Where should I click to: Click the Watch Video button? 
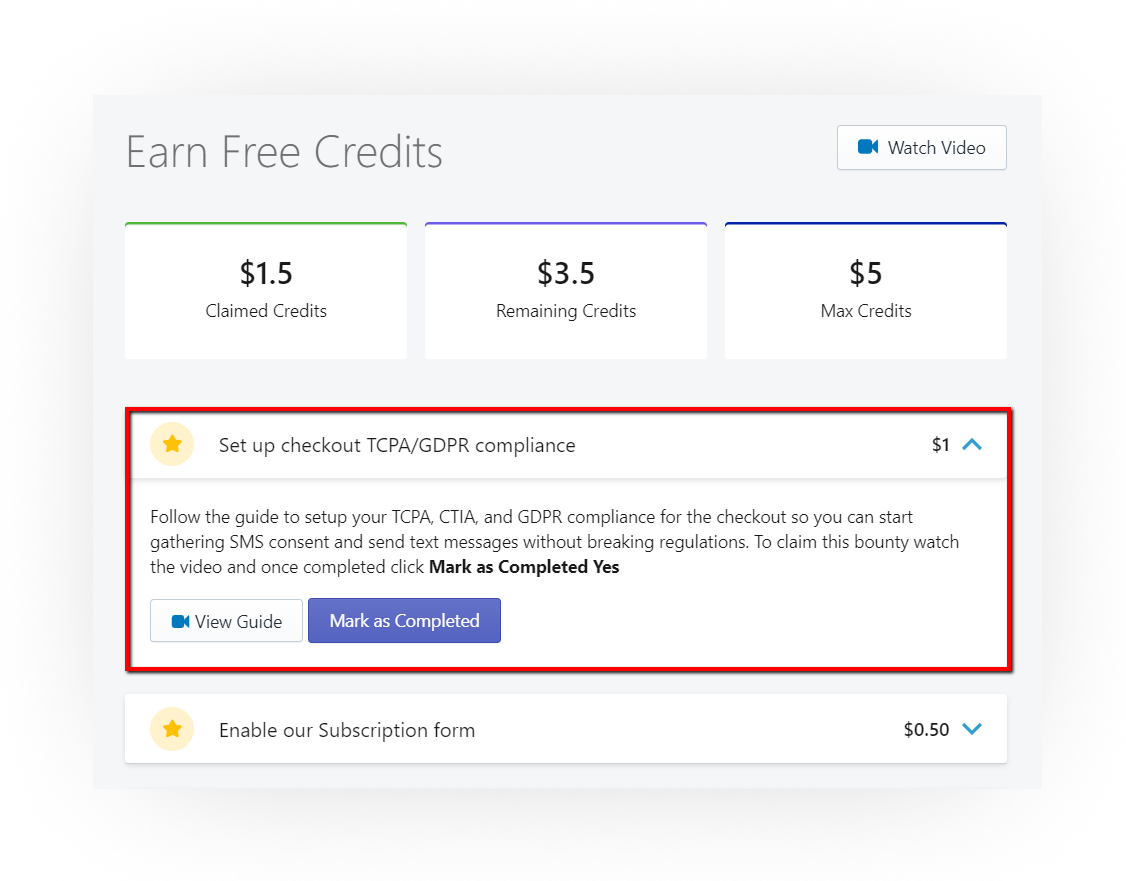pyautogui.click(x=921, y=148)
